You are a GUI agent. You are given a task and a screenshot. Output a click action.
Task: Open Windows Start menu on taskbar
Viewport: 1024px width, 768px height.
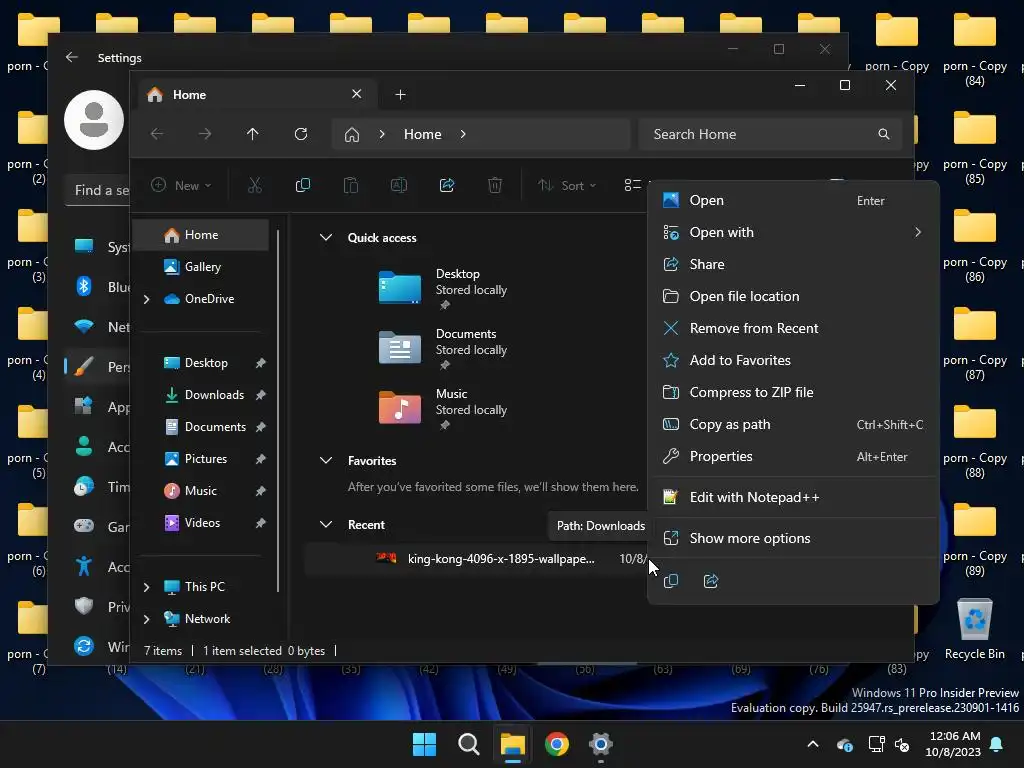424,744
